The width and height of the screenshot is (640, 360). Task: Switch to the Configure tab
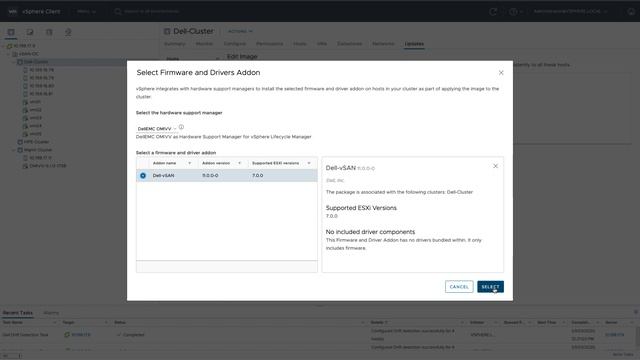[235, 44]
